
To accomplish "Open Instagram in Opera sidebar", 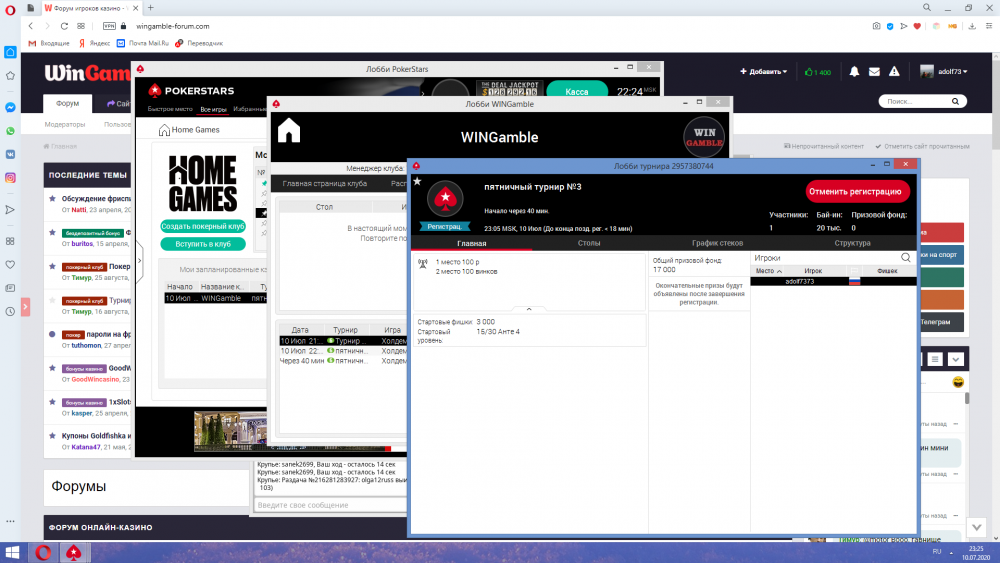I will (10, 178).
